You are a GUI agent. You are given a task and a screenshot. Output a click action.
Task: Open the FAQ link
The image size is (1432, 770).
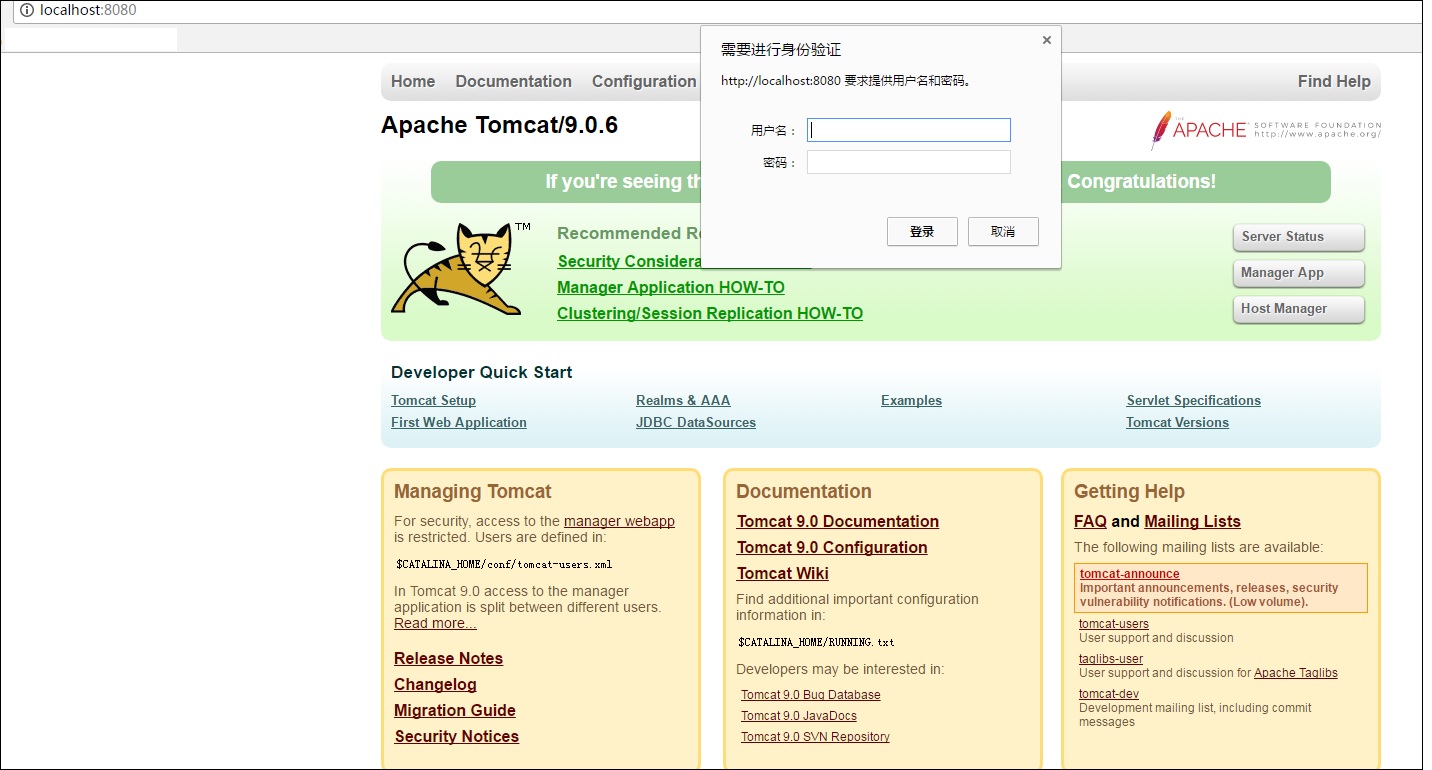pos(1090,522)
